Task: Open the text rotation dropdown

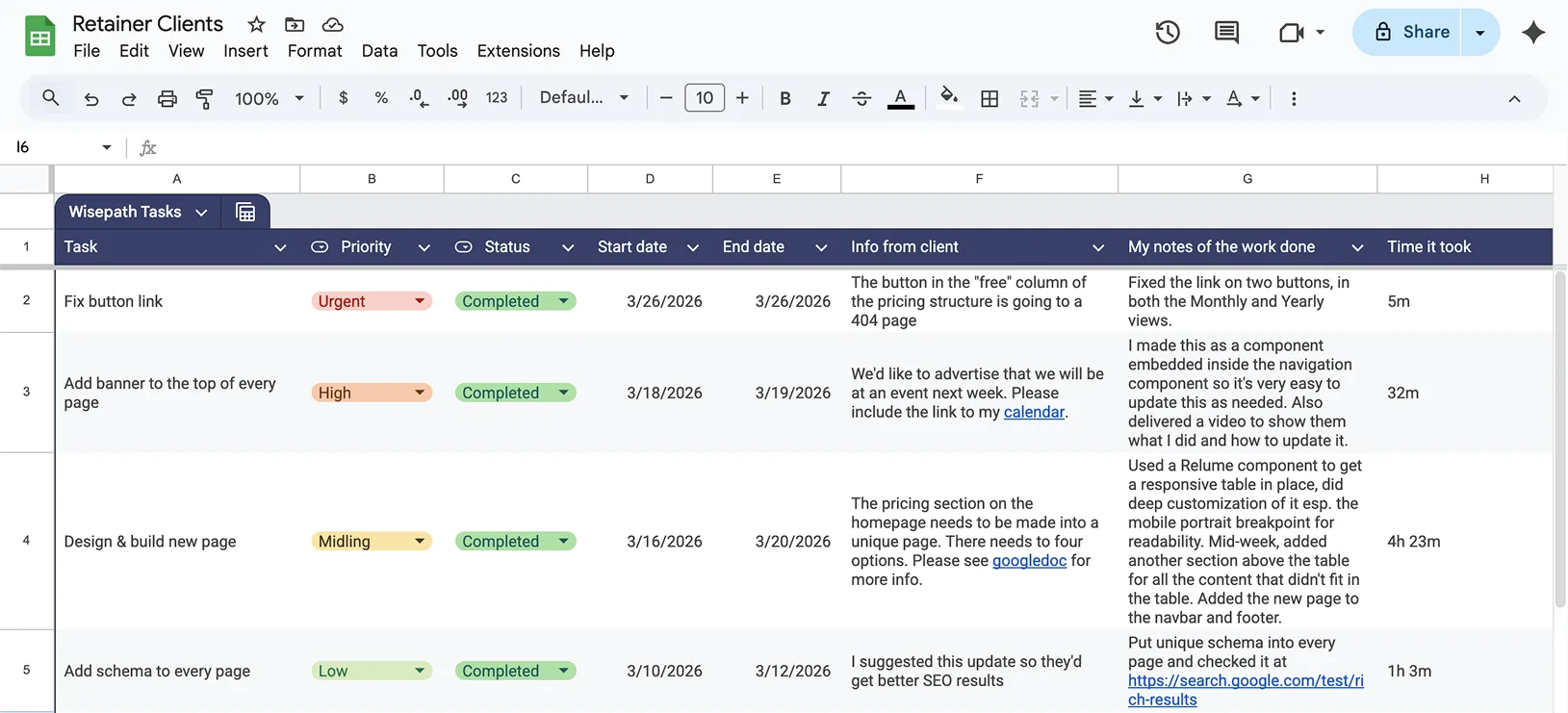Action: (x=1243, y=98)
